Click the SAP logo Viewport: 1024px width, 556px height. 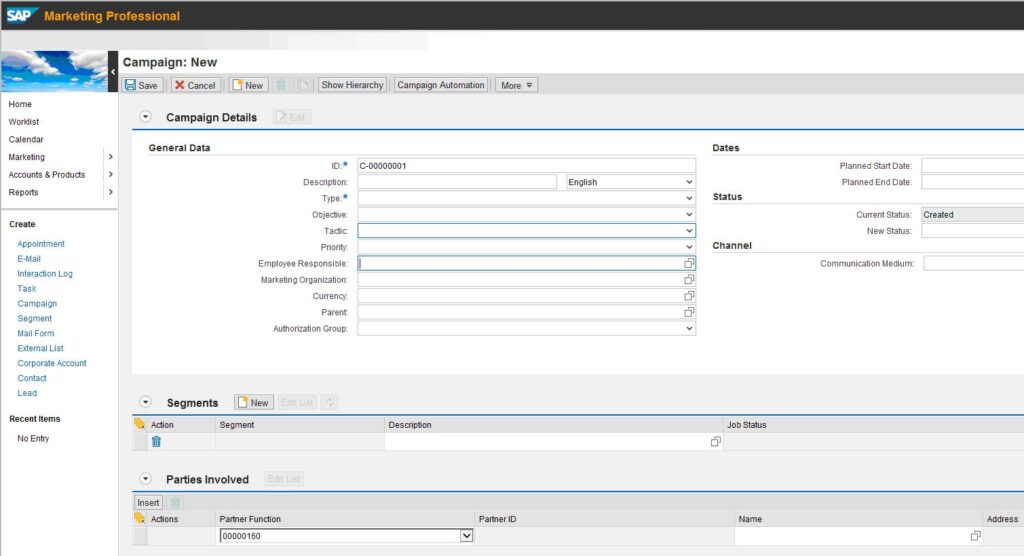(21, 15)
